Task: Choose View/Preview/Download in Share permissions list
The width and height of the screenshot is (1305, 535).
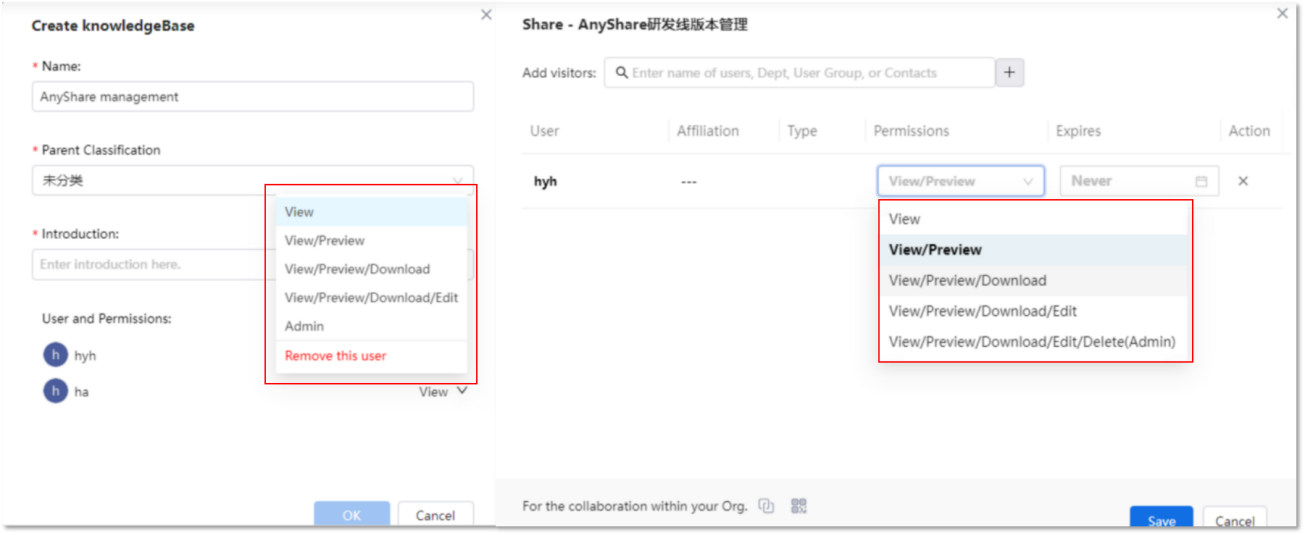Action: (1035, 280)
